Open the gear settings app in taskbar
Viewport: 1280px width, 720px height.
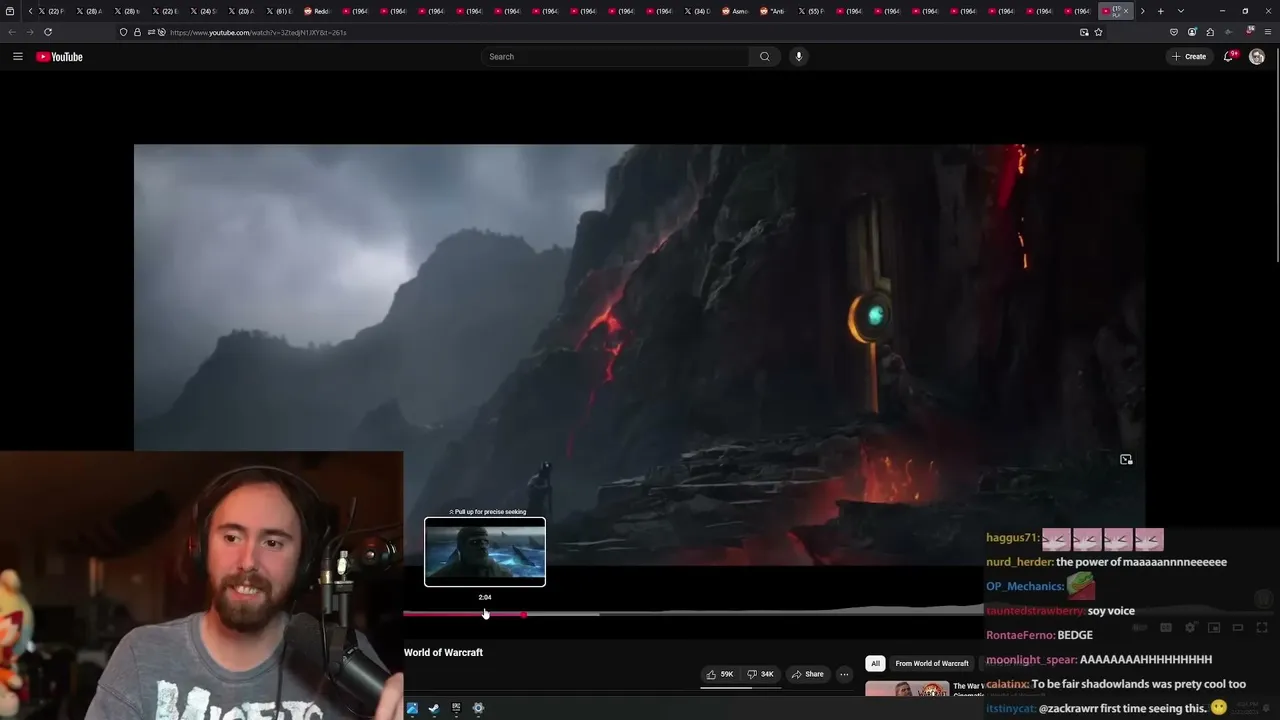(478, 709)
